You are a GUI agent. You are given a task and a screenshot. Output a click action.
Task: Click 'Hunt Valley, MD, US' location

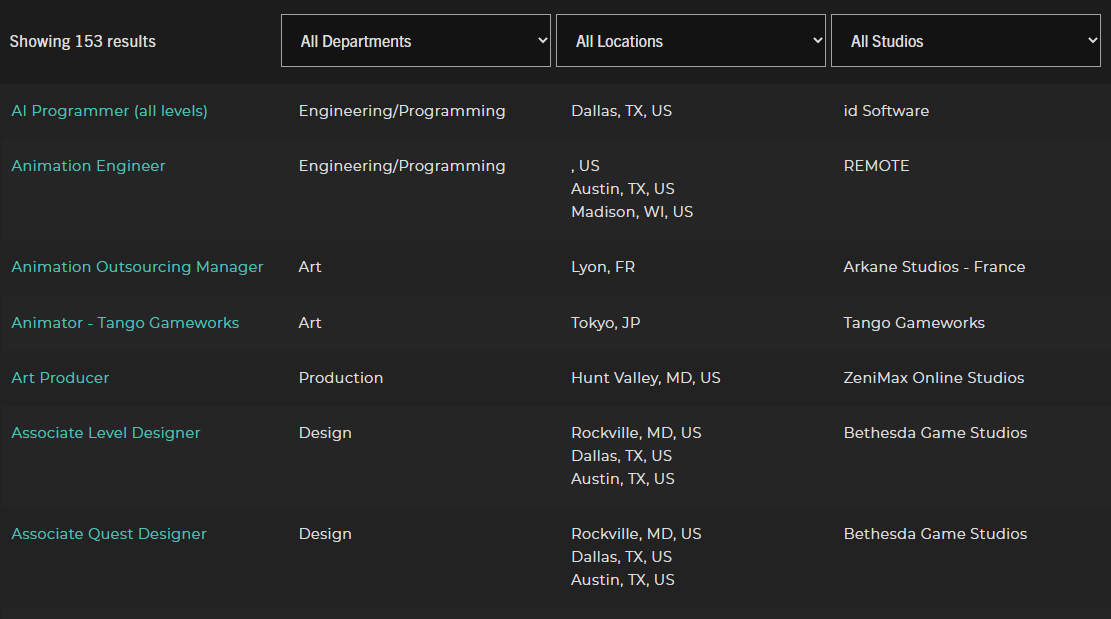(x=646, y=378)
